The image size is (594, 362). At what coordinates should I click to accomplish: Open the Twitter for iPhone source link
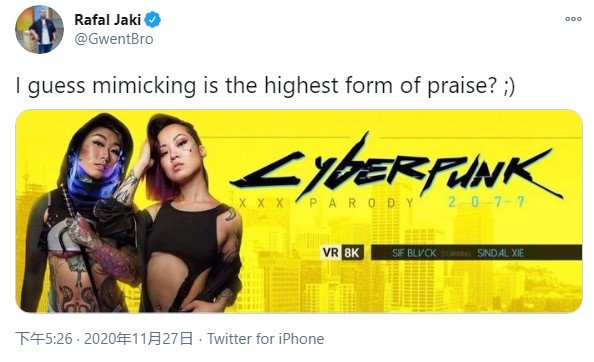[x=266, y=339]
